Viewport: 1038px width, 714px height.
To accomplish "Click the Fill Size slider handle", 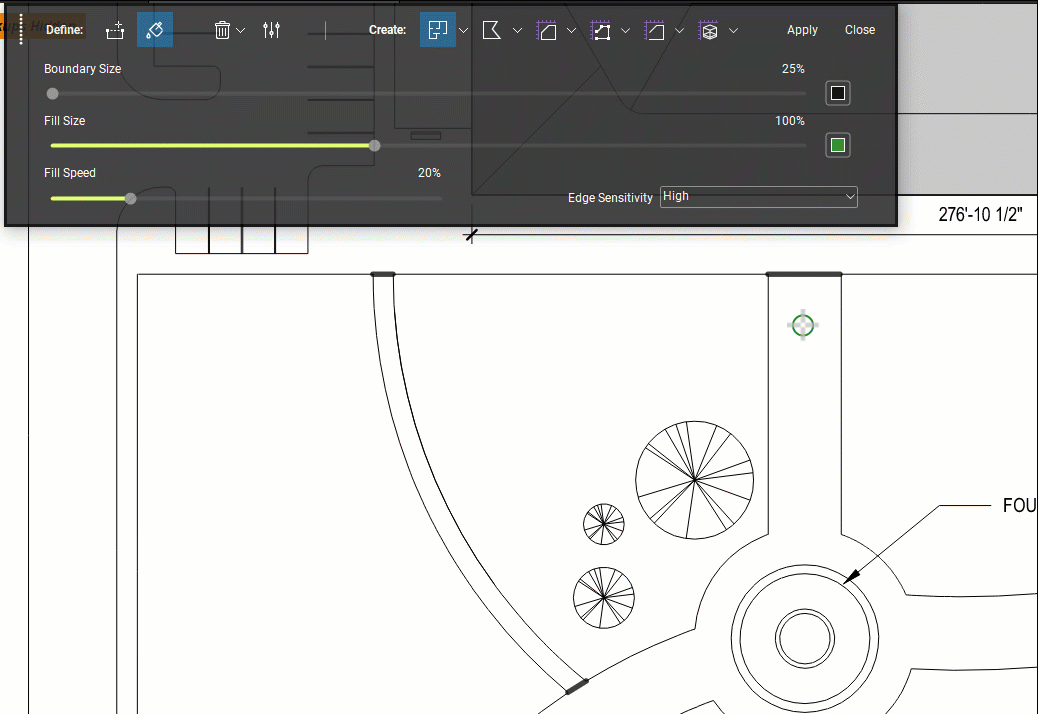I will click(374, 146).
